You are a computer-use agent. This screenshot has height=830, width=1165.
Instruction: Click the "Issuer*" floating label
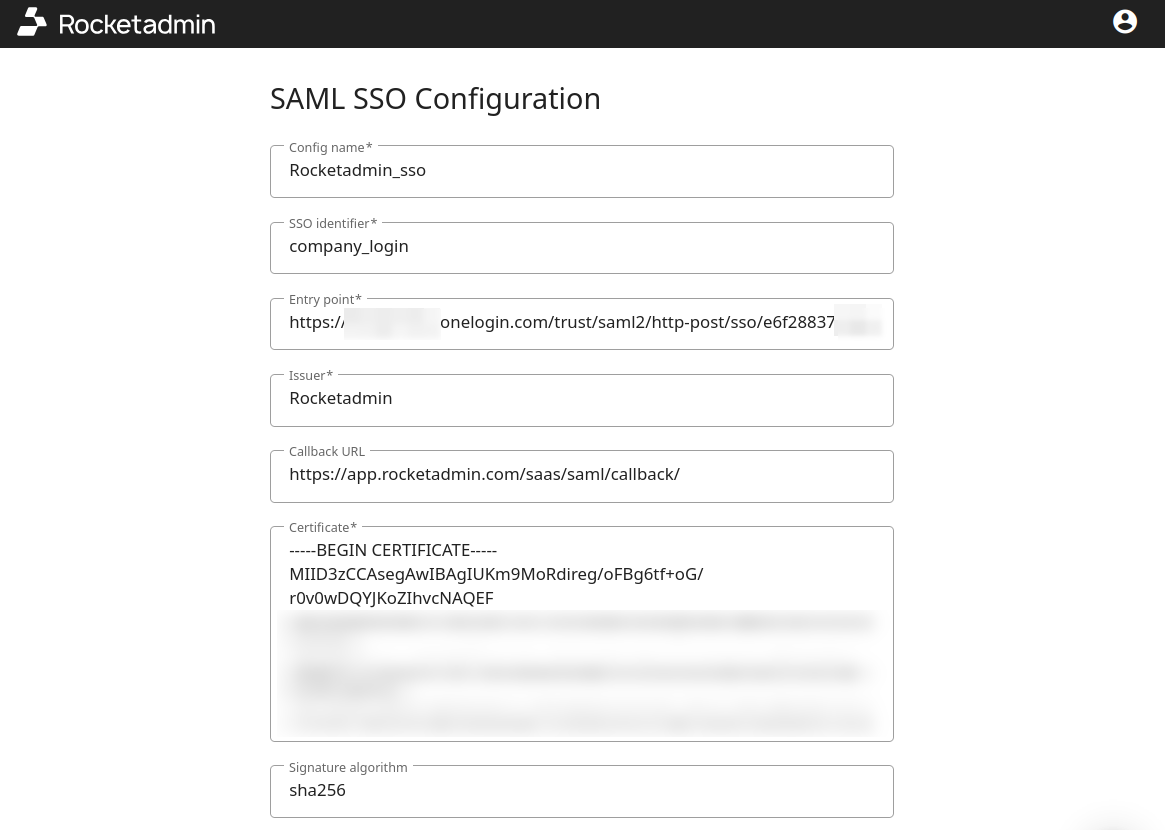[x=311, y=375]
